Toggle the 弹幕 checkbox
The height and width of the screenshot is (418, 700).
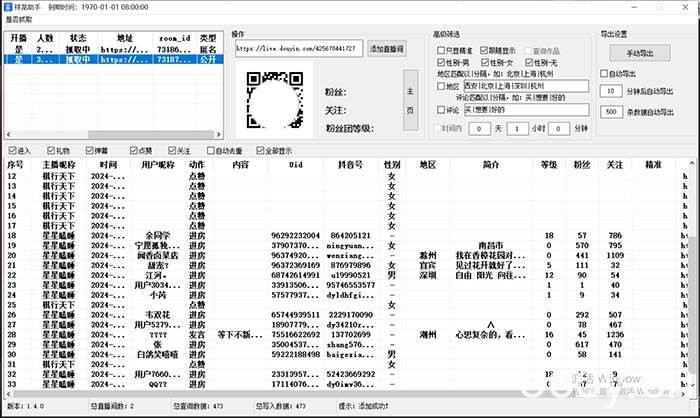click(96, 151)
